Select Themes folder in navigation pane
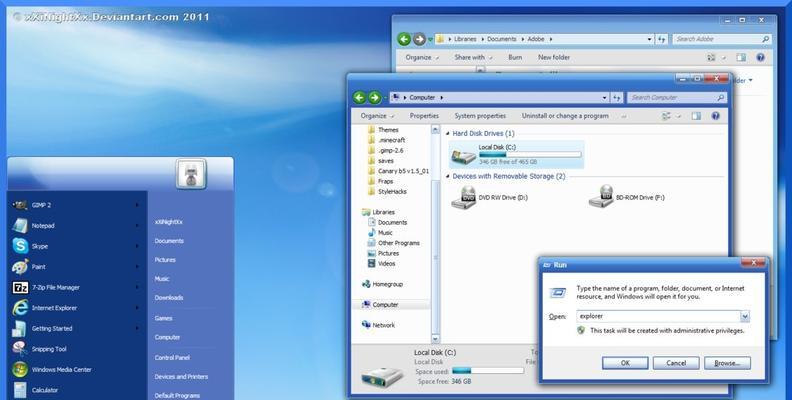This screenshot has height=400, width=792. [x=383, y=130]
